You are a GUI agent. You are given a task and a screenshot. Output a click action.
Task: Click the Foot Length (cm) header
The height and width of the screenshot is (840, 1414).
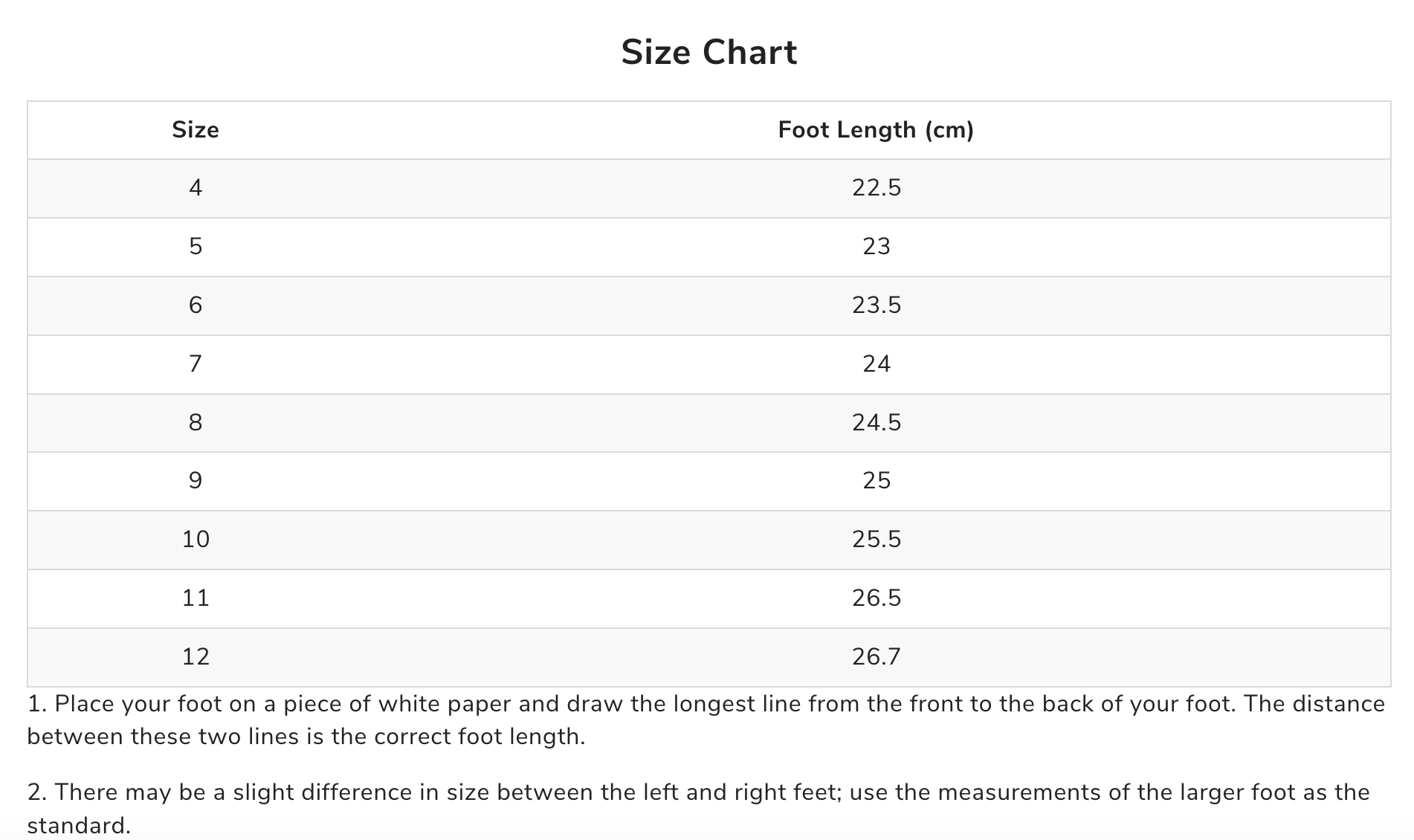coord(876,130)
